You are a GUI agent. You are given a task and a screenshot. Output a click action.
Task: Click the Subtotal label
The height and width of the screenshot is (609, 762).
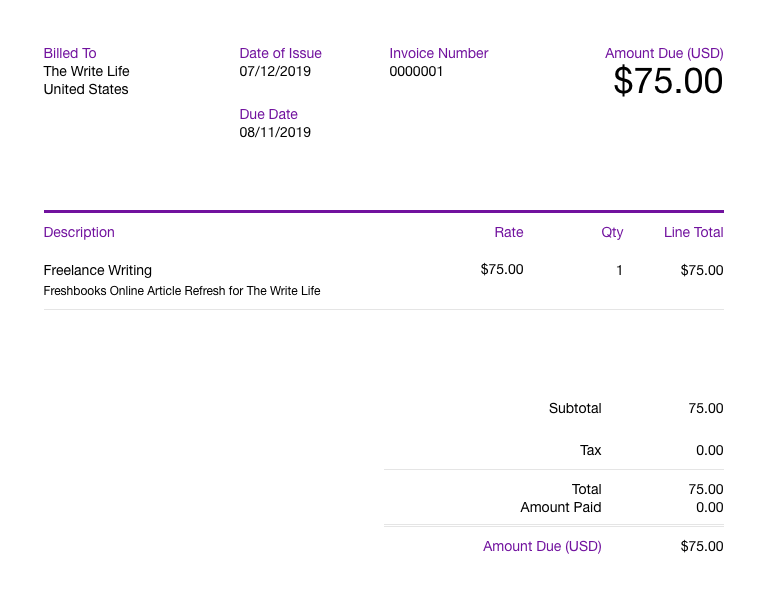575,408
